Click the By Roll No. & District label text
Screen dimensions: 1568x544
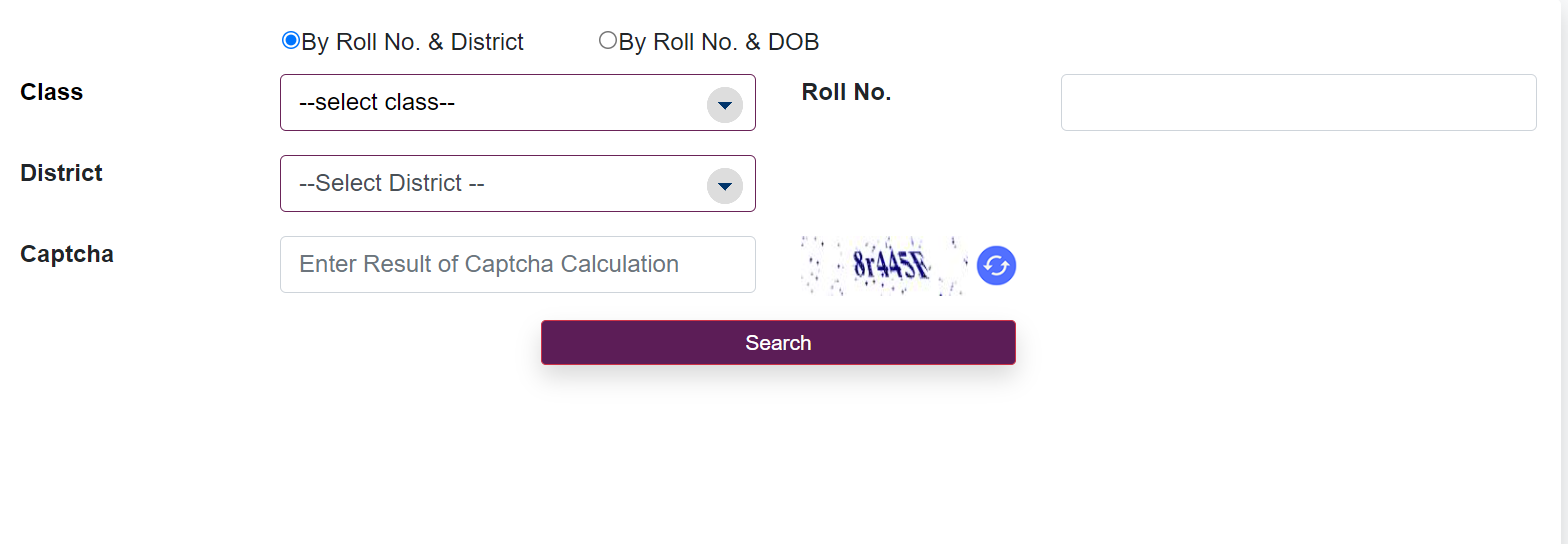tap(412, 42)
